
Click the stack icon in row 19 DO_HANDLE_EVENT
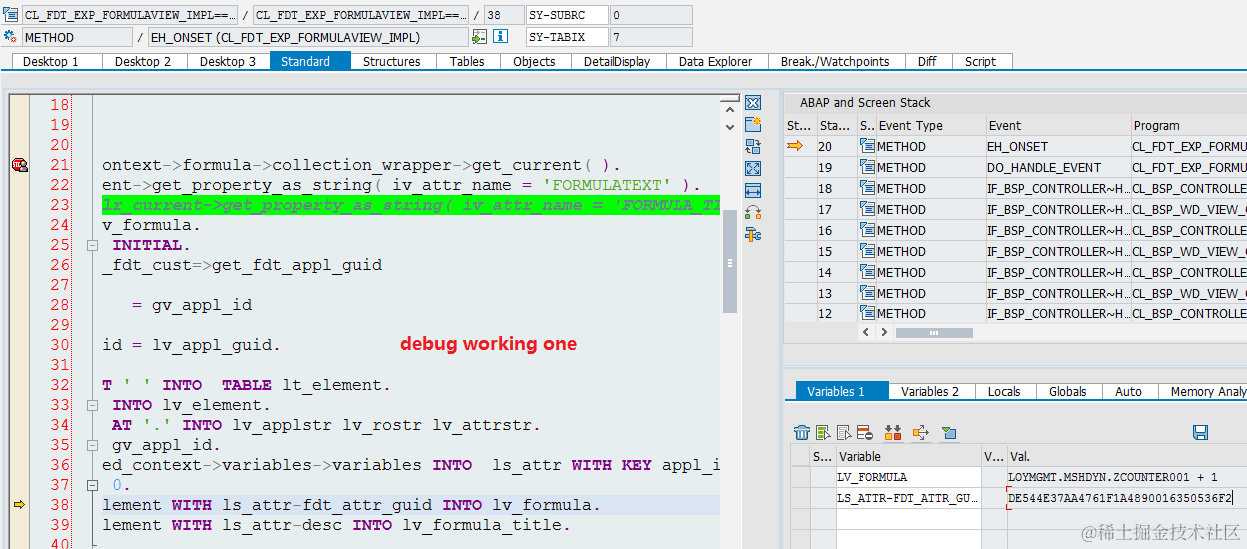(x=867, y=167)
